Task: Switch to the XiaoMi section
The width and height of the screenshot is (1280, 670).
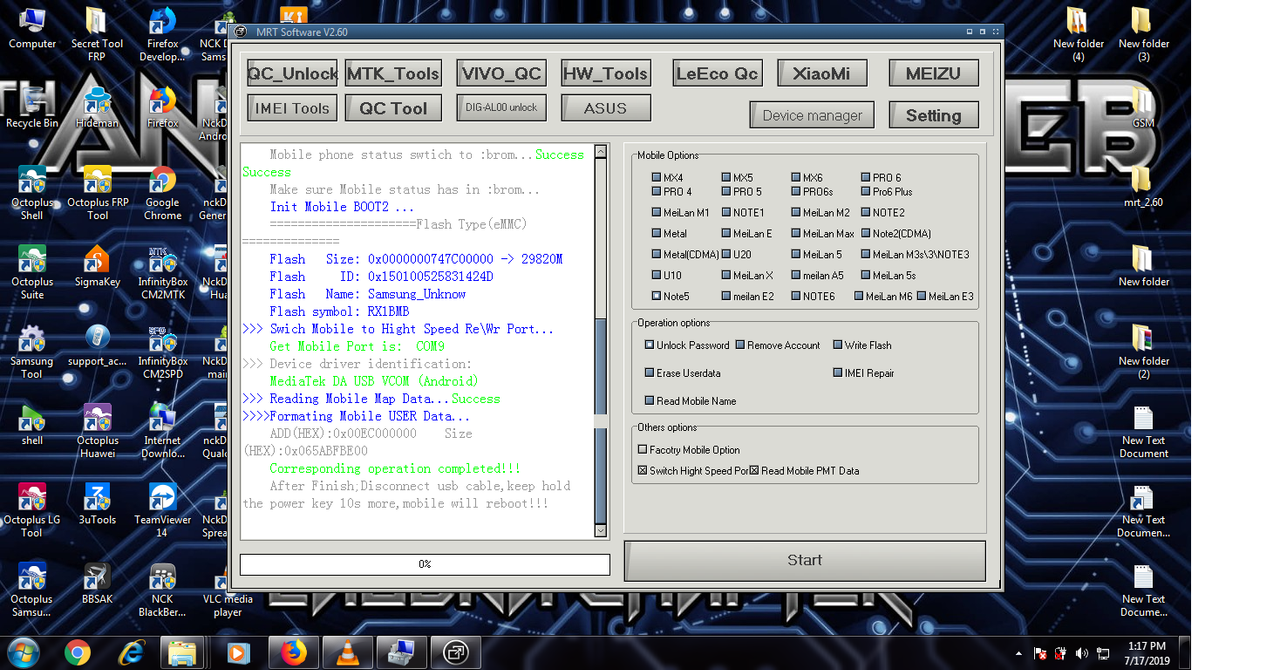Action: pyautogui.click(x=821, y=73)
